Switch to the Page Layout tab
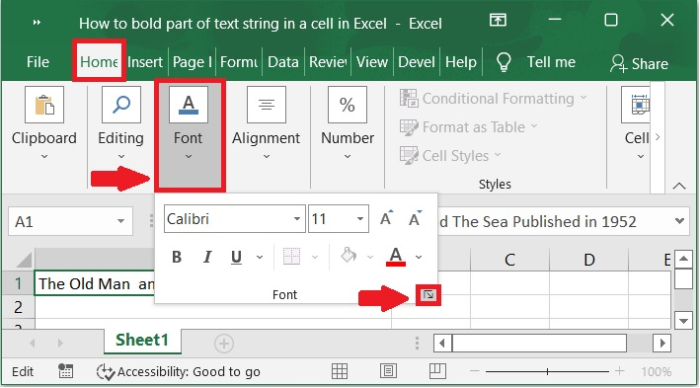 [x=192, y=62]
